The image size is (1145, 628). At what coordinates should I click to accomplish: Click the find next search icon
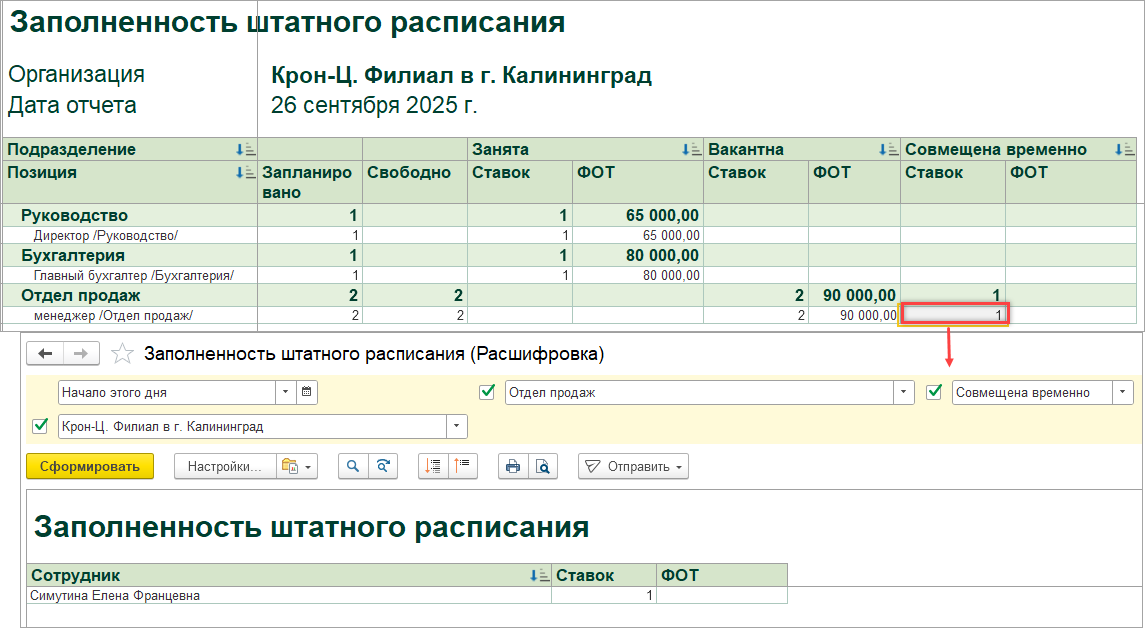[382, 466]
